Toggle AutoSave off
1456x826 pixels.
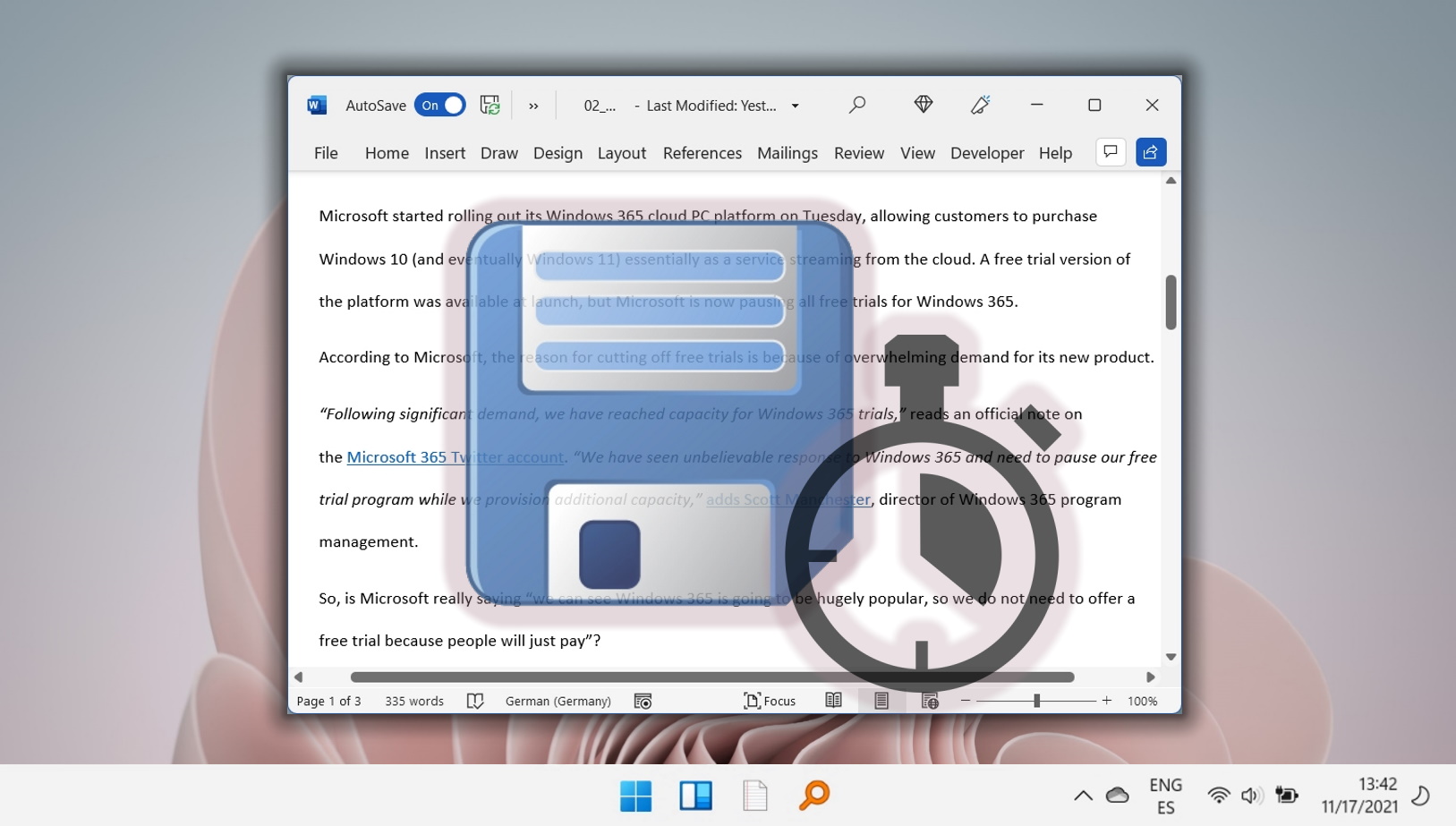pyautogui.click(x=439, y=105)
